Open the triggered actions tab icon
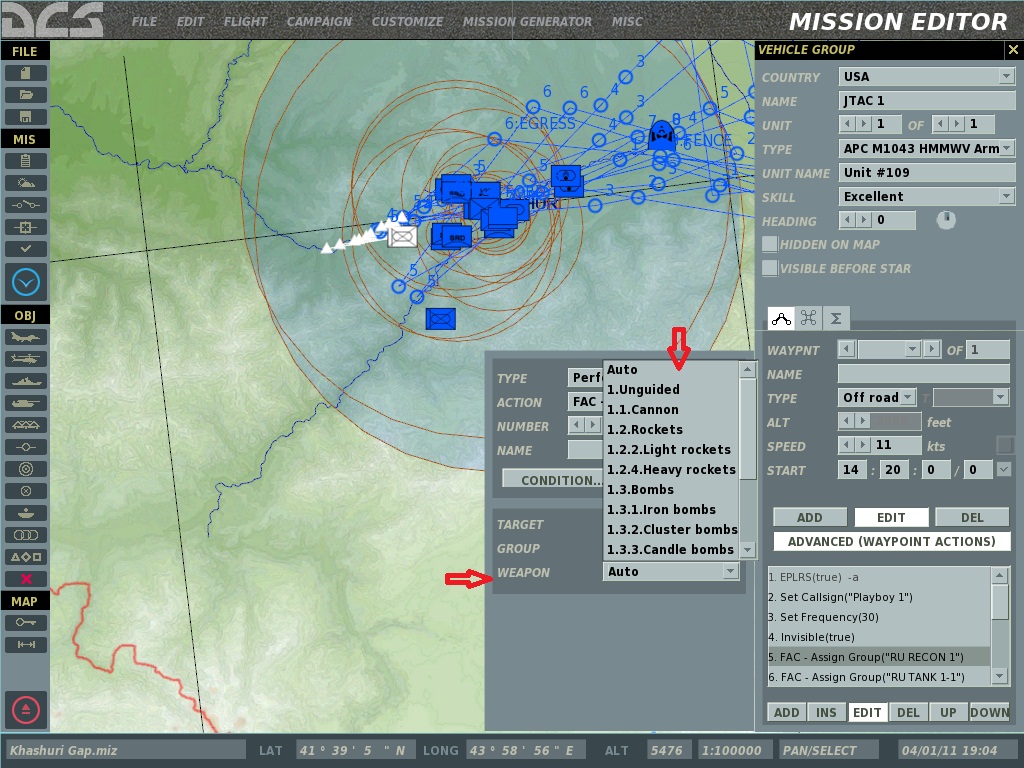The width and height of the screenshot is (1024, 768). [808, 318]
